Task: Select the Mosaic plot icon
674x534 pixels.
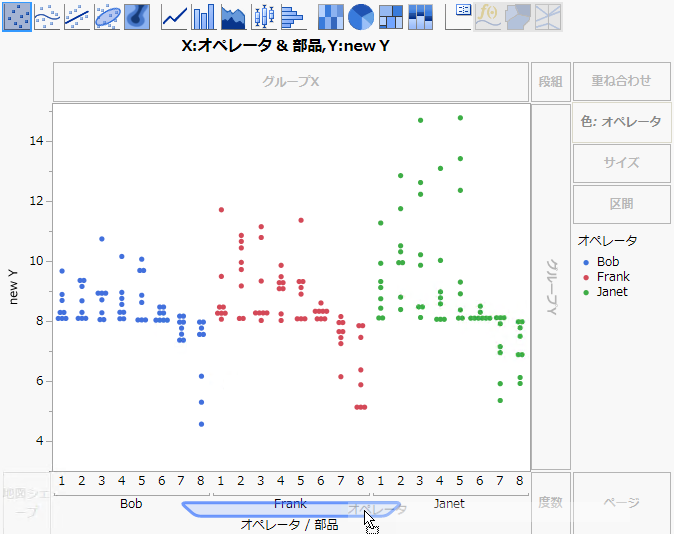Action: click(x=420, y=17)
